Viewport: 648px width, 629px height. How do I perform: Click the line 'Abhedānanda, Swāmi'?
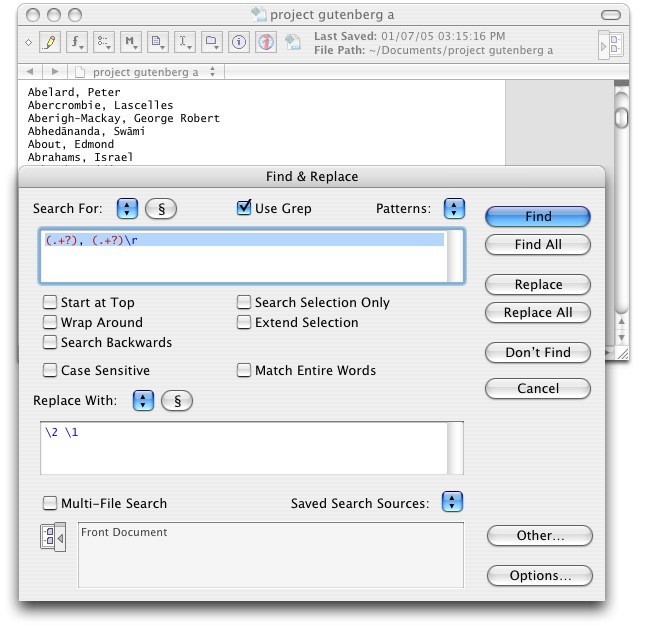pos(86,131)
